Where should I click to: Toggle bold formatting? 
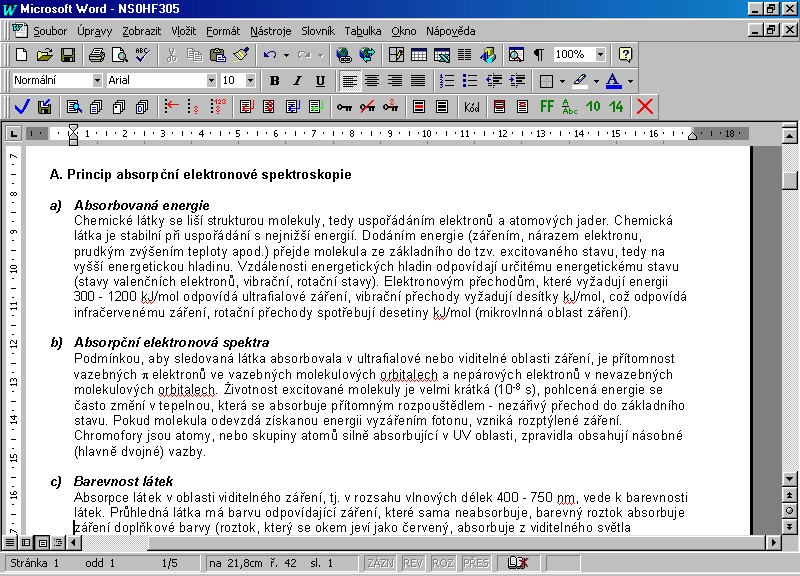(x=273, y=80)
